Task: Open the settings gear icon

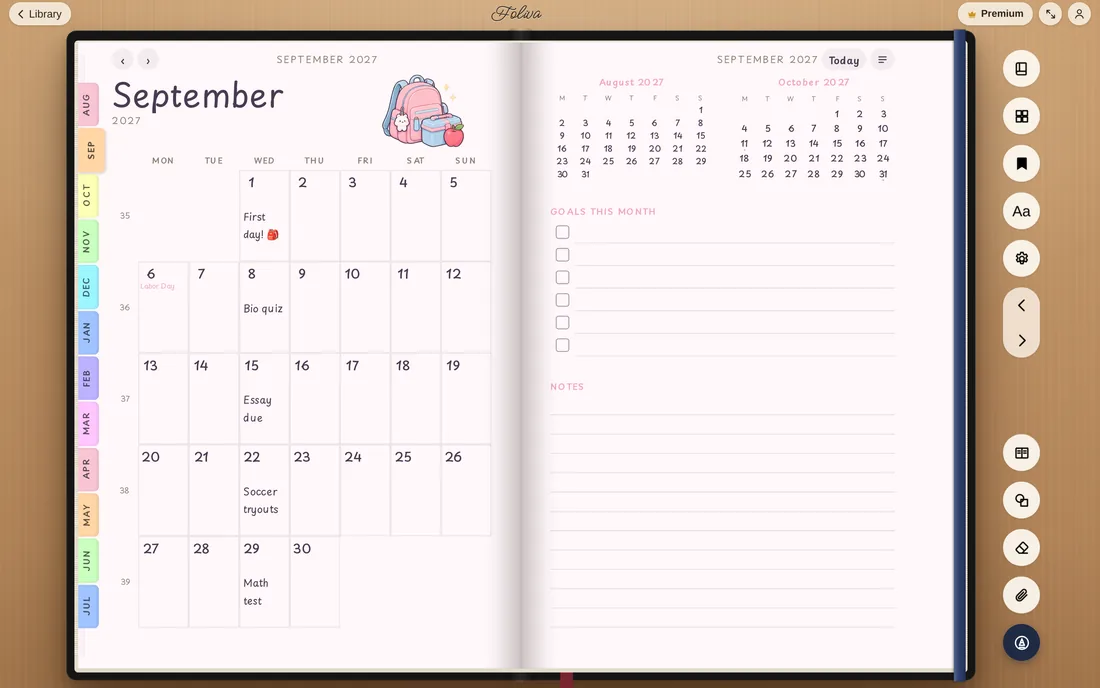Action: (x=1021, y=258)
